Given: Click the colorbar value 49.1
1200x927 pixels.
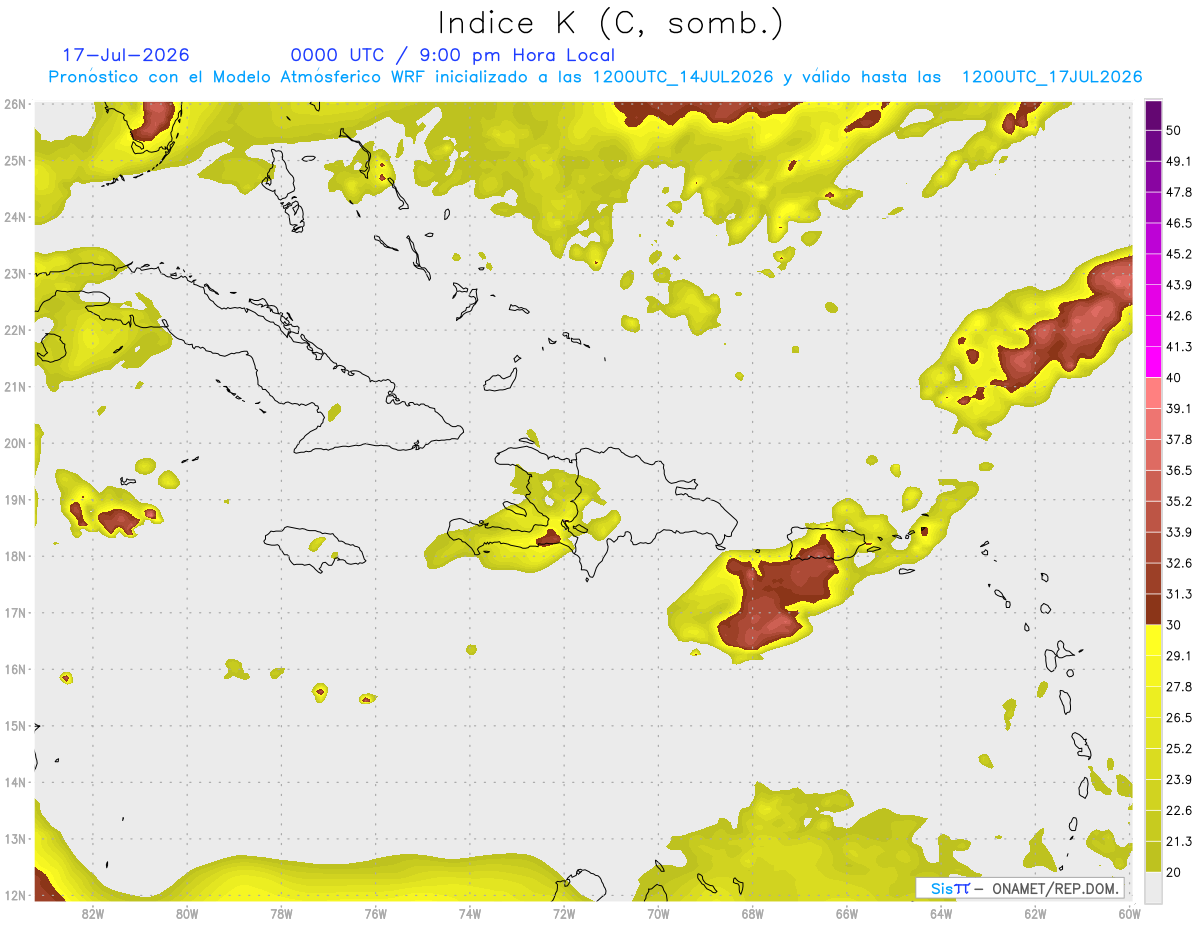Looking at the screenshot, I should (1179, 162).
